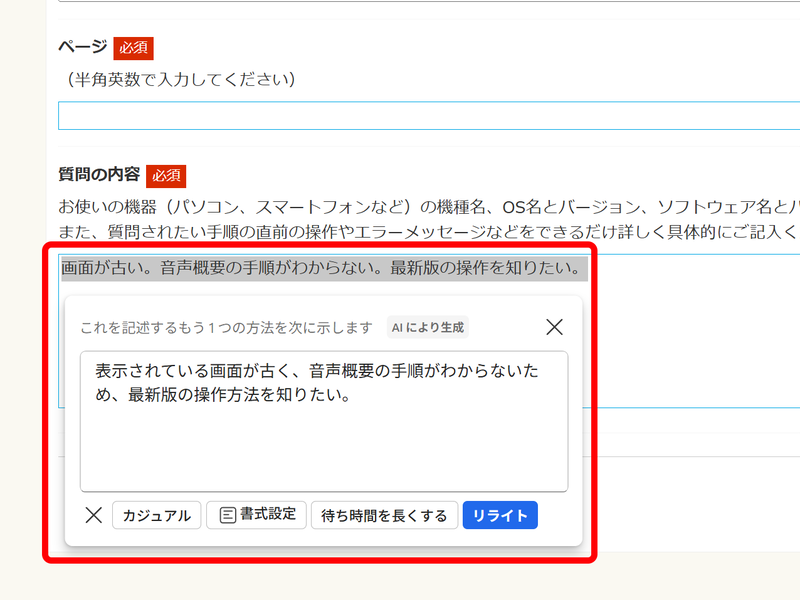Image resolution: width=800 pixels, height=600 pixels.
Task: Close the AI suggestion popup with X
Action: 554,326
